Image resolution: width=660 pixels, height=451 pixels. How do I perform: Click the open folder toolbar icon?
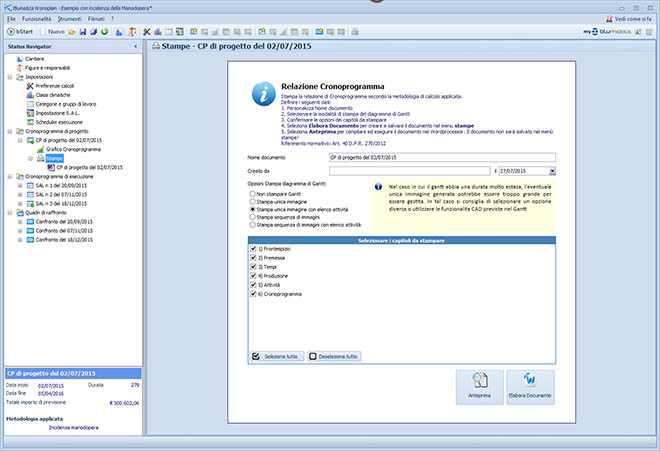[73, 32]
